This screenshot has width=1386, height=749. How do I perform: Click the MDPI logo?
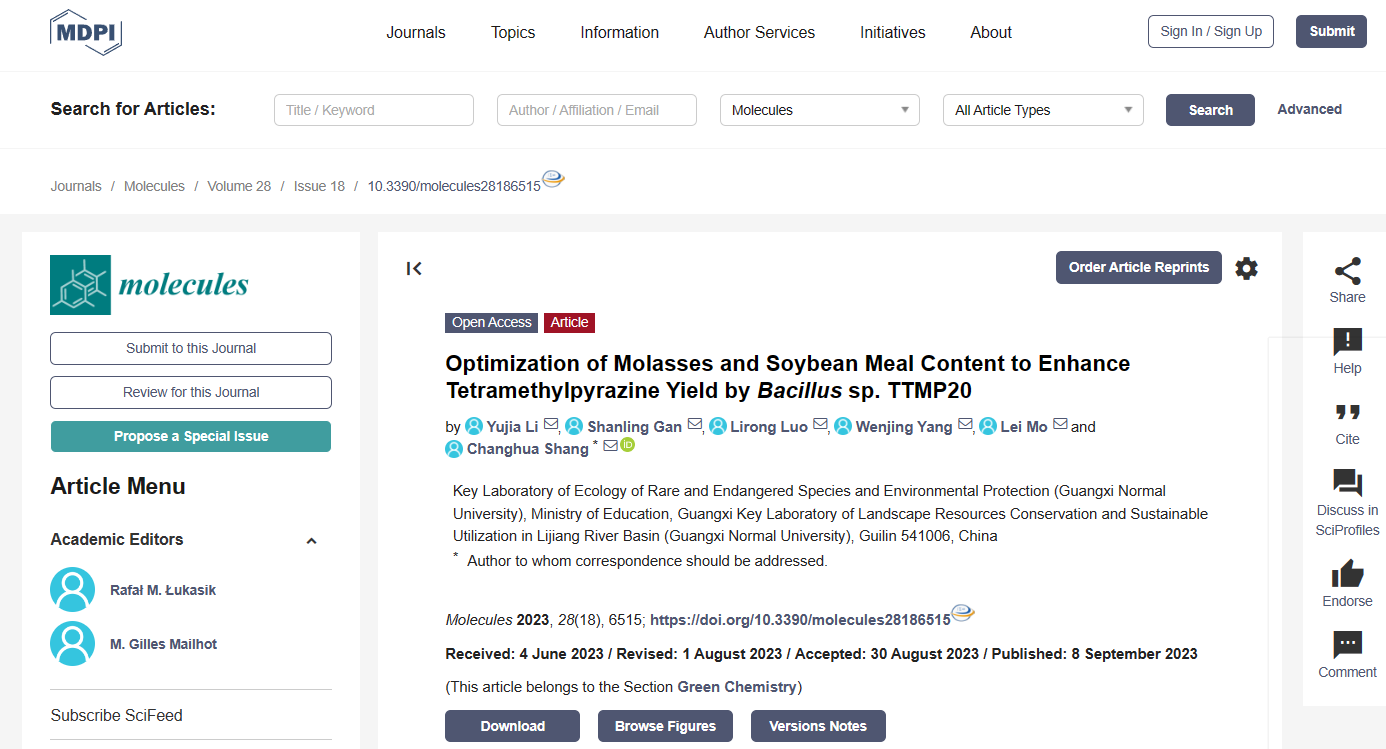click(86, 32)
